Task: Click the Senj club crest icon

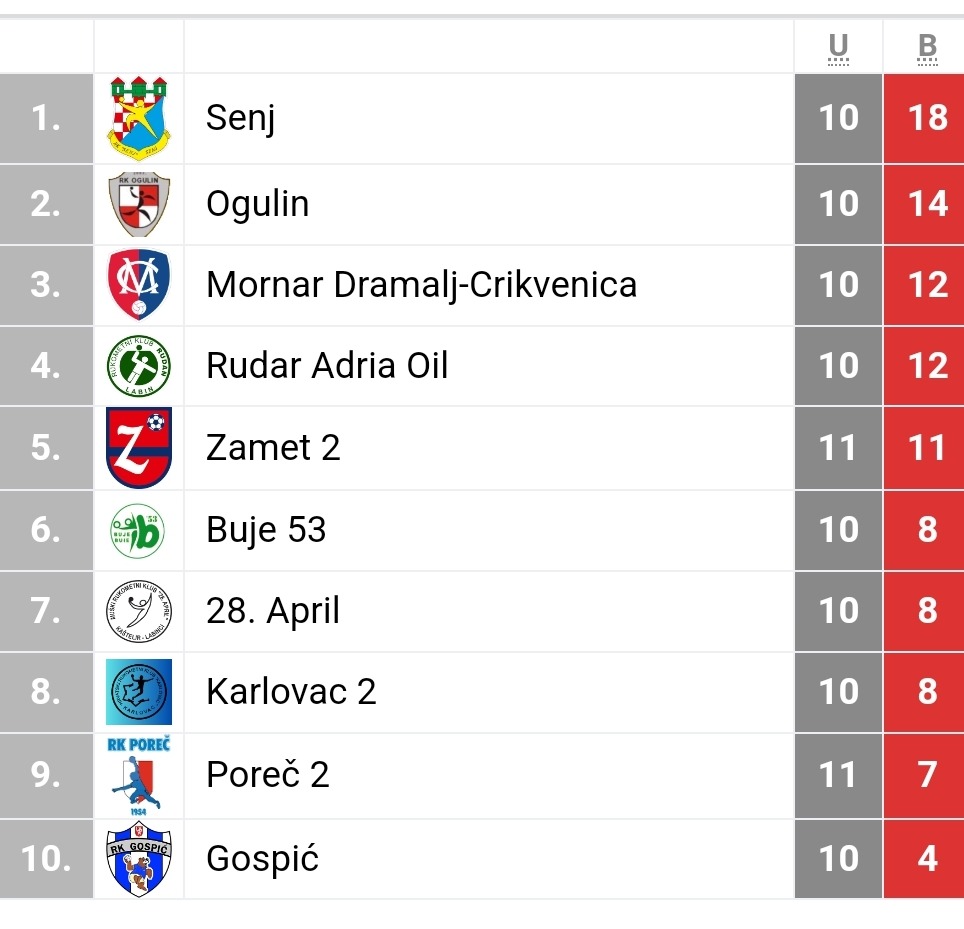Action: coord(139,119)
